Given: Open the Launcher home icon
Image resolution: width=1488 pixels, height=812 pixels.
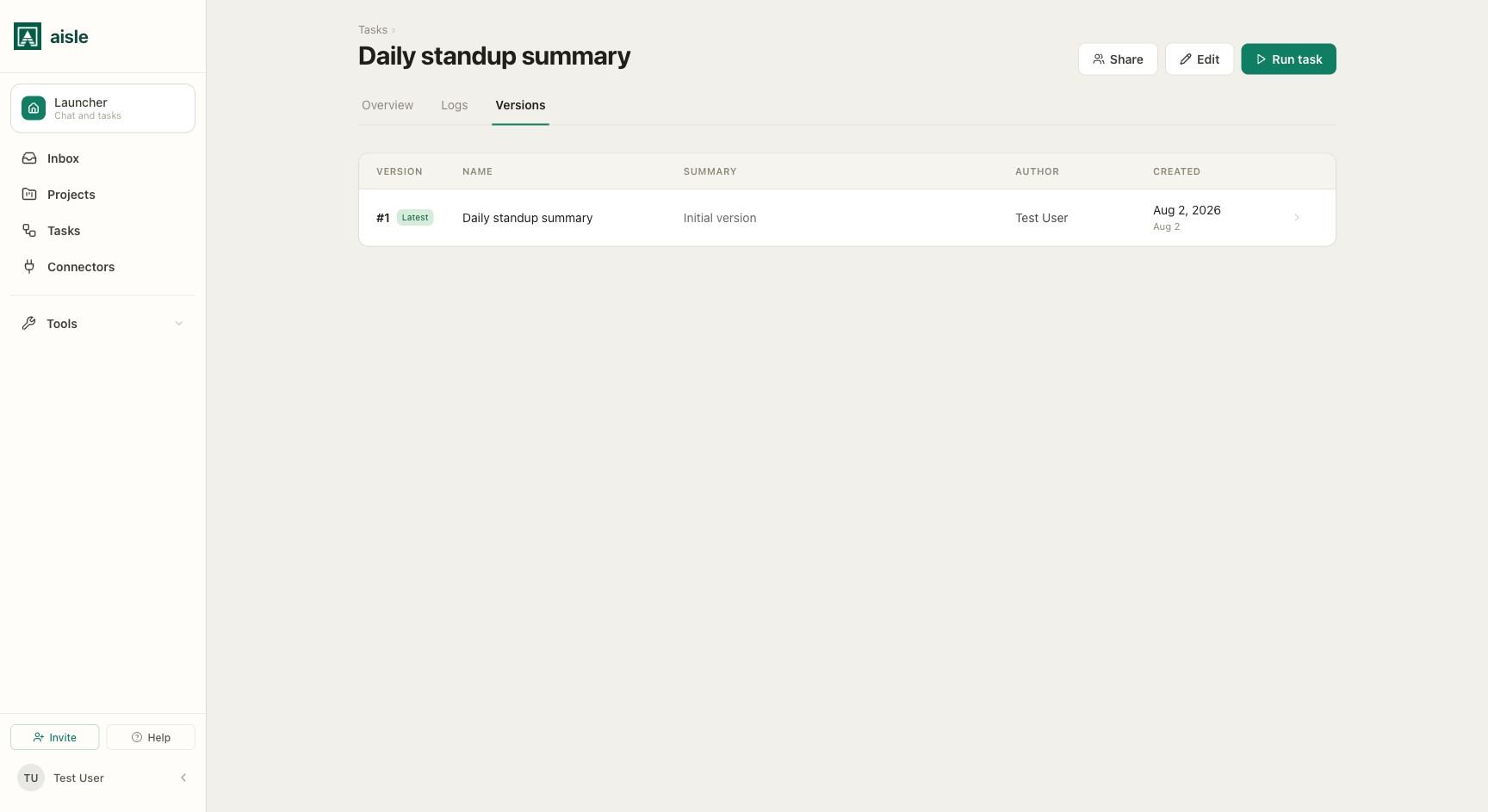Looking at the screenshot, I should tap(34, 108).
